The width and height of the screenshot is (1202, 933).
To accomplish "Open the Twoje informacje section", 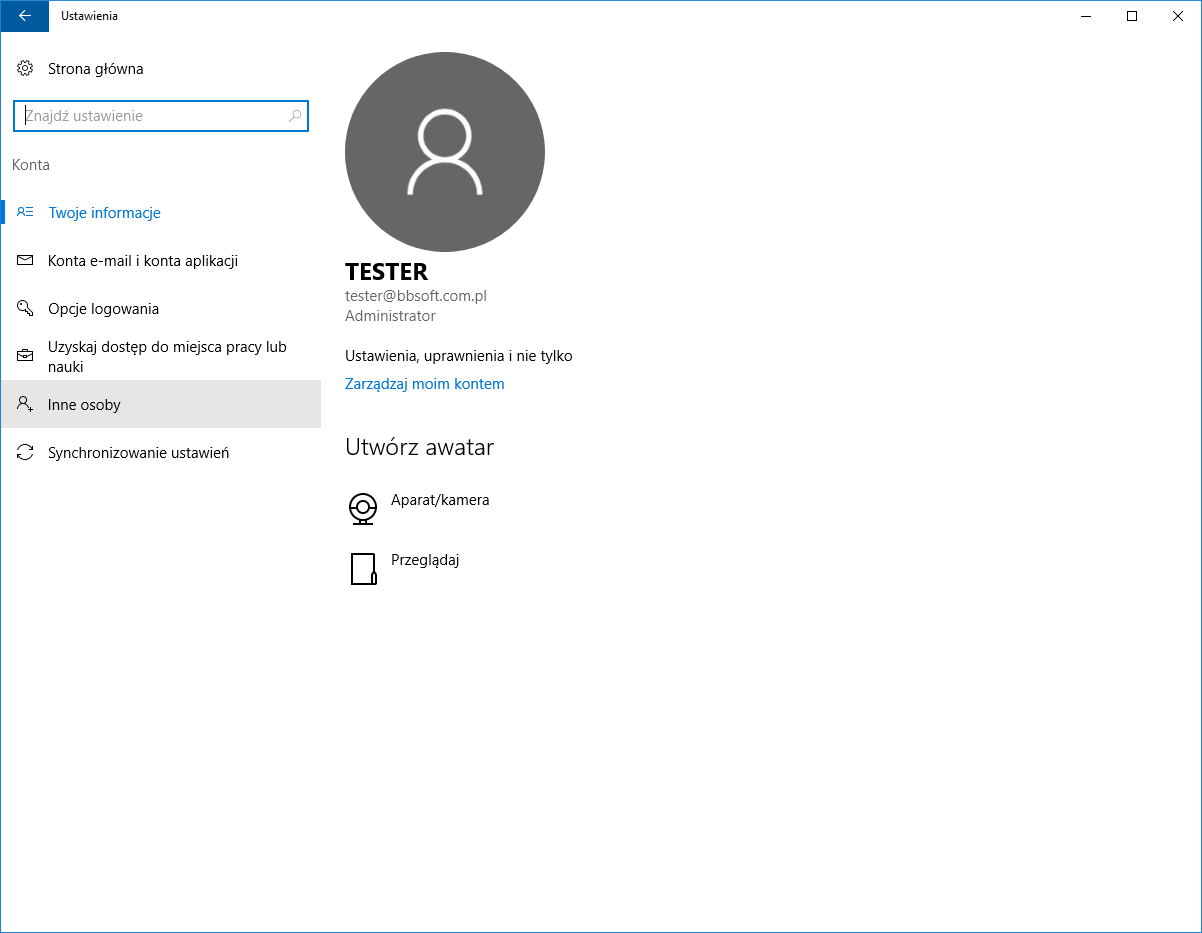I will (104, 213).
